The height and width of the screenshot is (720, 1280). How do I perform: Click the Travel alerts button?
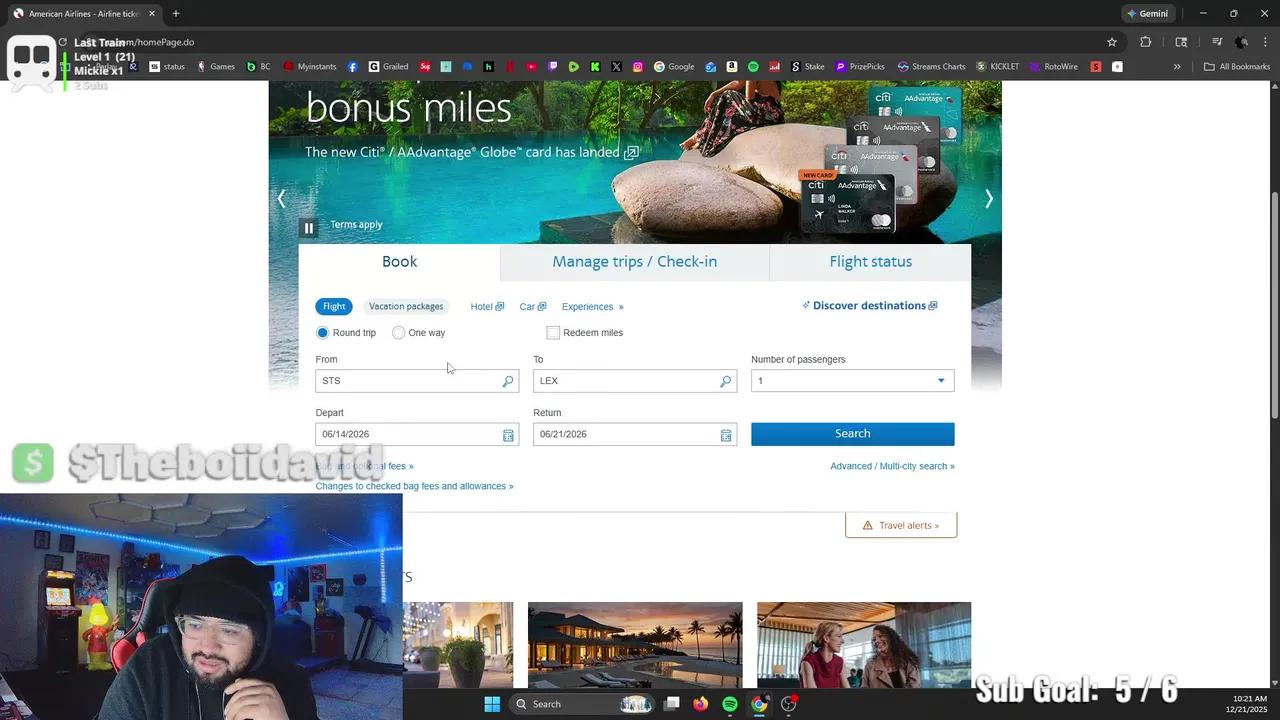click(x=901, y=525)
